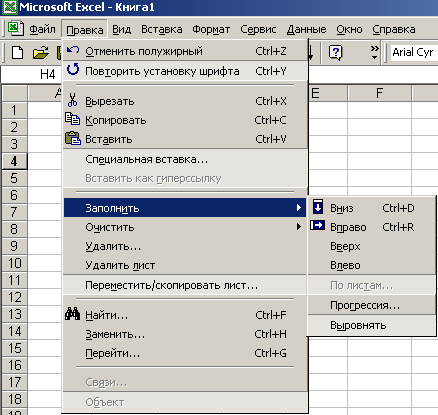Open the Arial Cyr font box

pyautogui.click(x=413, y=52)
